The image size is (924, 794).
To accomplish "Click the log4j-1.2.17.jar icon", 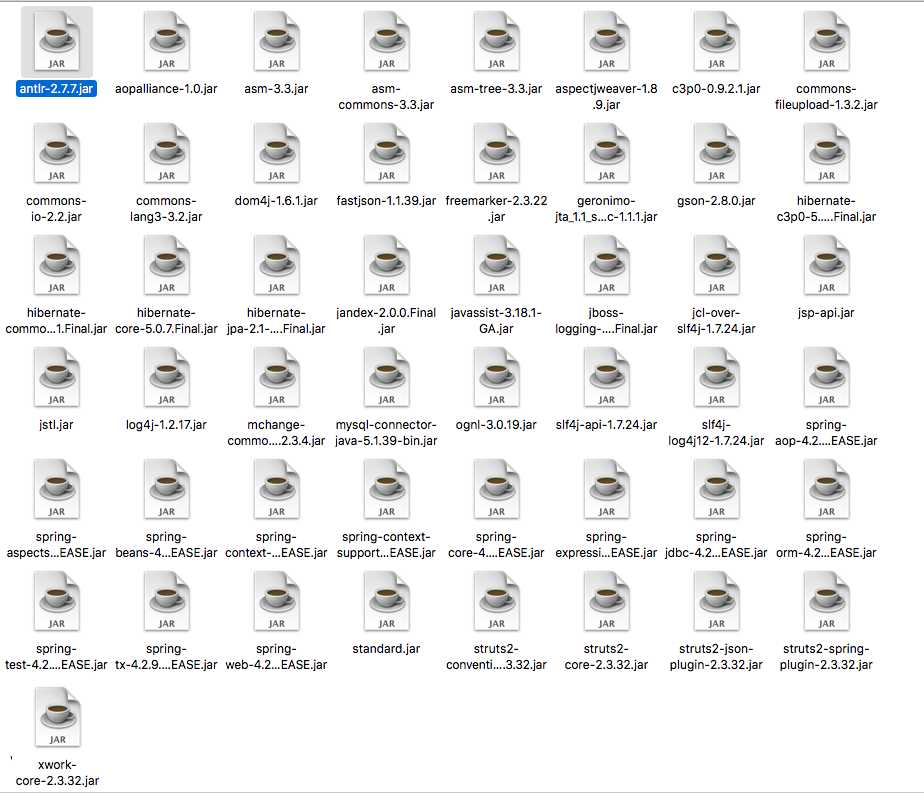I will (x=167, y=378).
